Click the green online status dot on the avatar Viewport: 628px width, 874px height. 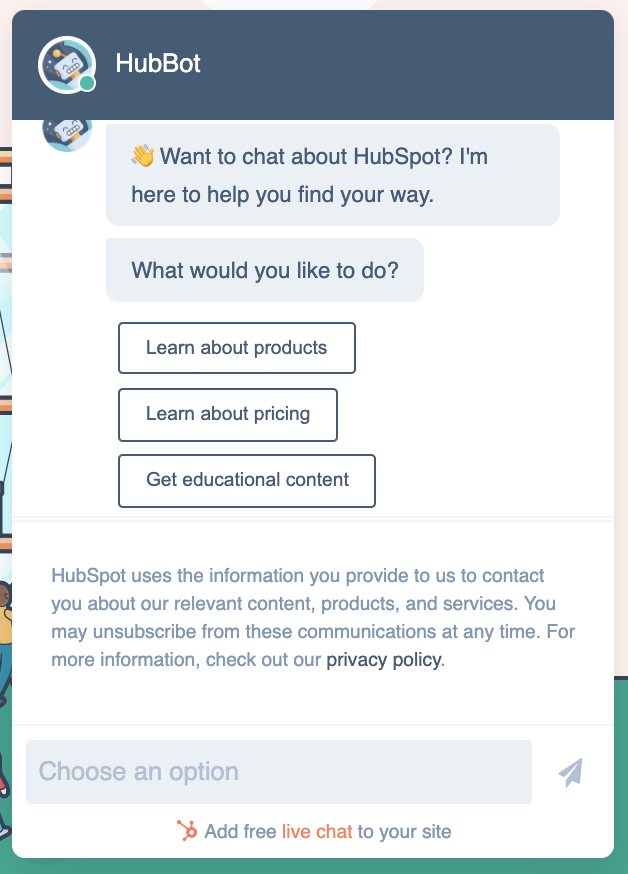tap(88, 85)
